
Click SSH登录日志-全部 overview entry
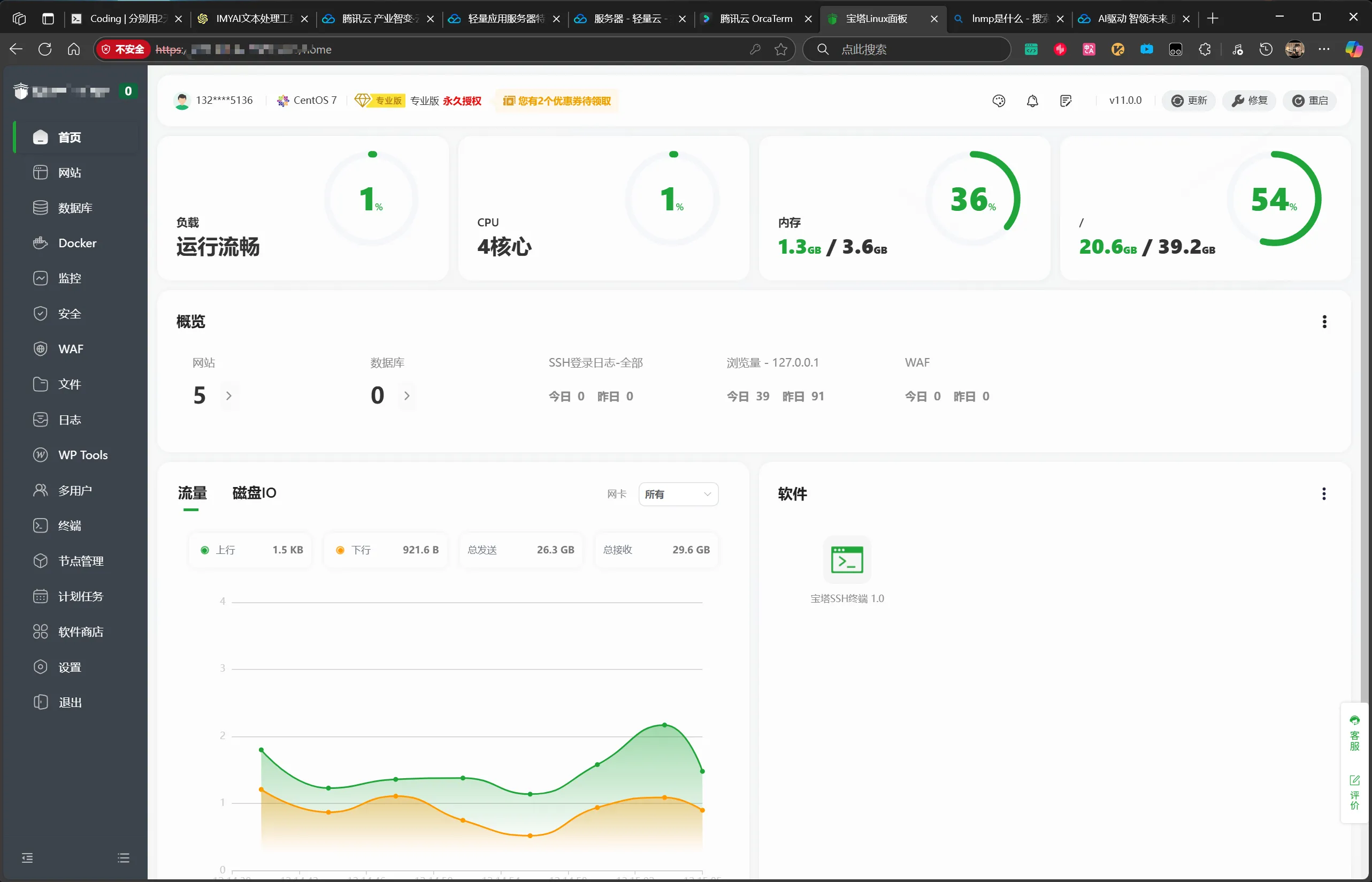(595, 362)
